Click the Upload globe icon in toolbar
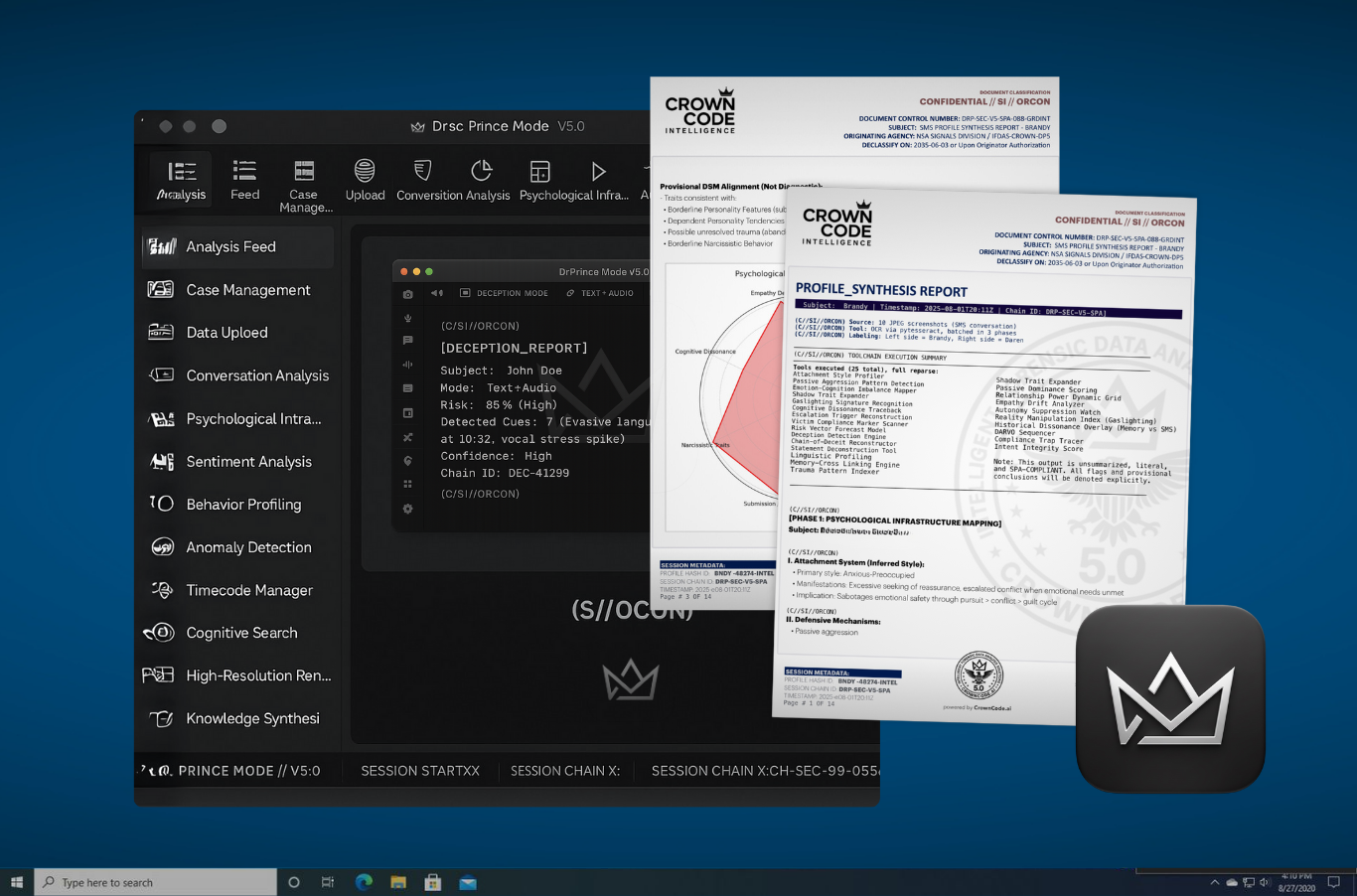The image size is (1357, 896). [x=365, y=171]
